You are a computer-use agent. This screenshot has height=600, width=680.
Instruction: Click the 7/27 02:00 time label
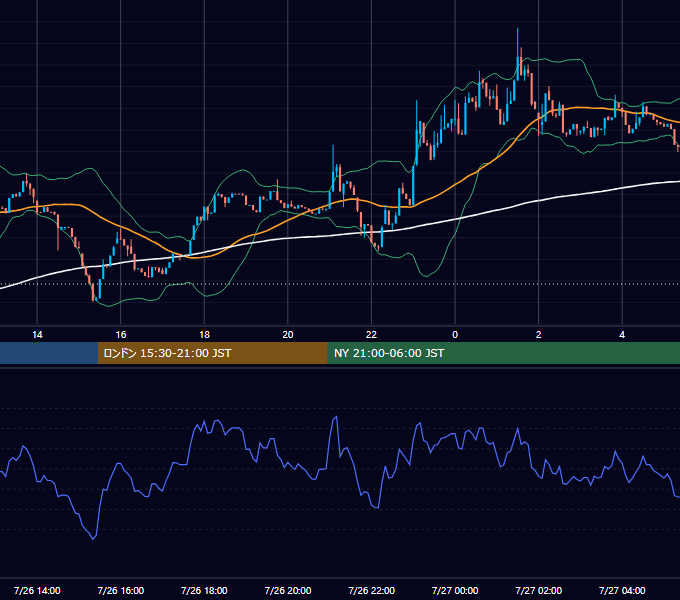point(538,590)
